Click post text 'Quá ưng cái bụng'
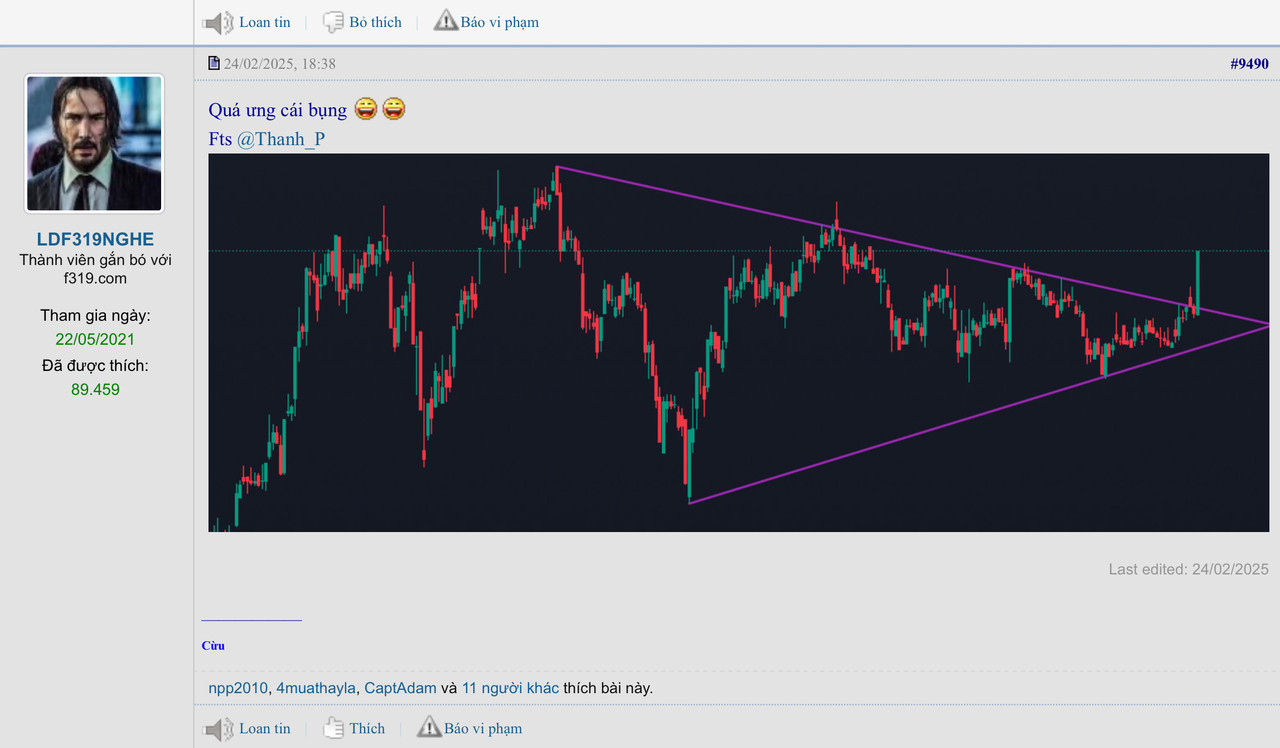Screen dimensions: 1280x748 pos(278,110)
